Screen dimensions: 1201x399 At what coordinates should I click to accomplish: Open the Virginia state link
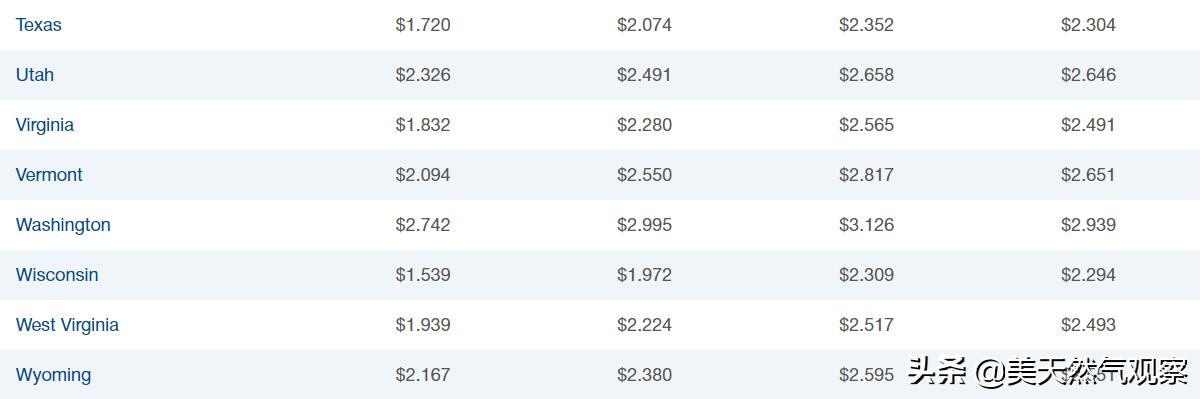tap(45, 125)
